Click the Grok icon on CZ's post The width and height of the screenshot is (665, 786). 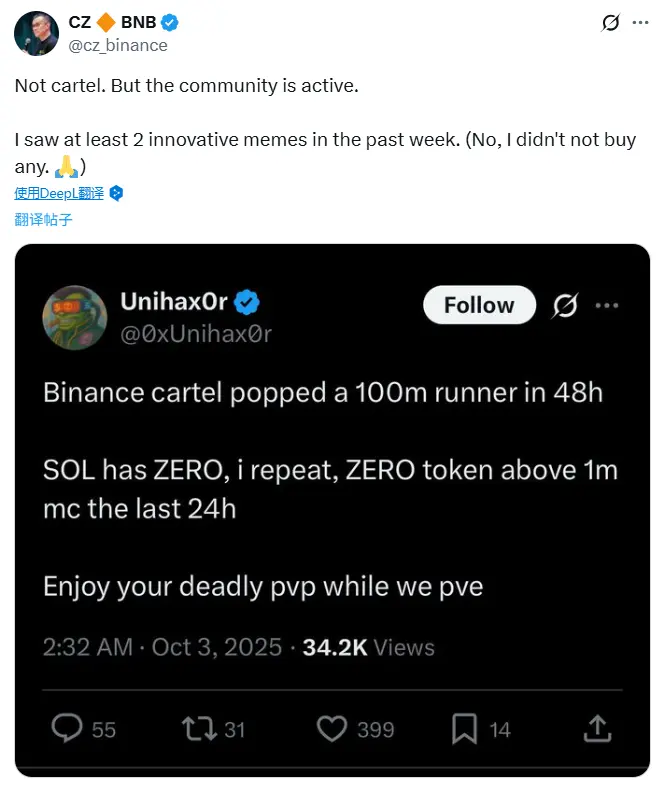610,23
